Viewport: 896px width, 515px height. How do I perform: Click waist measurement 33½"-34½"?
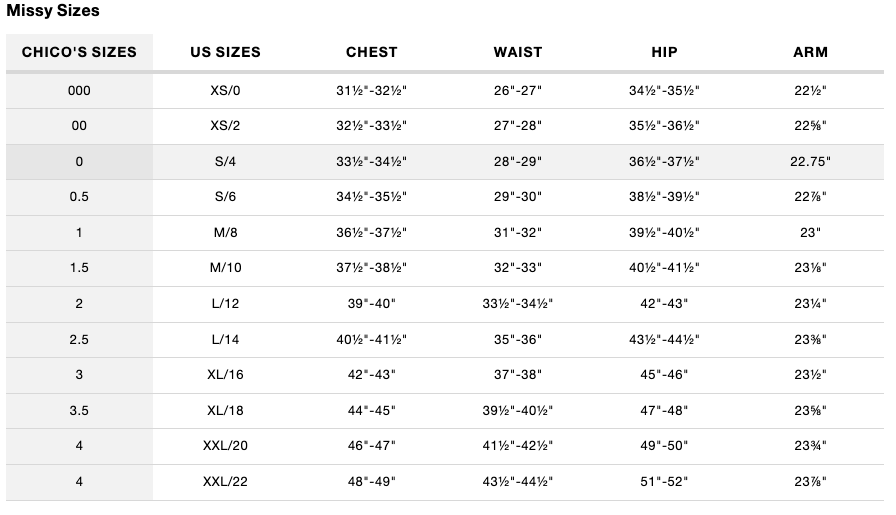pos(517,304)
